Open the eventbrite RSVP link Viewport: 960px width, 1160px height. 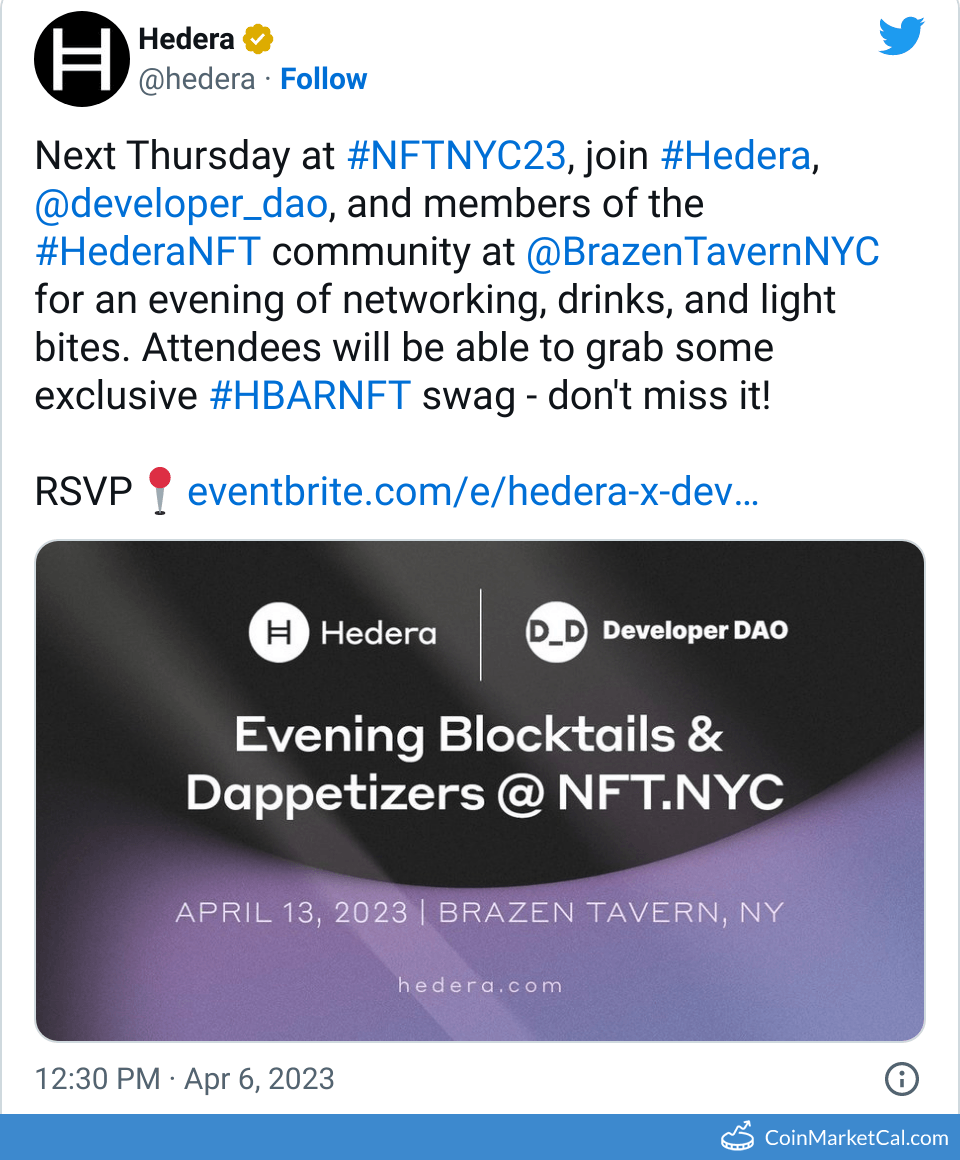[x=472, y=492]
